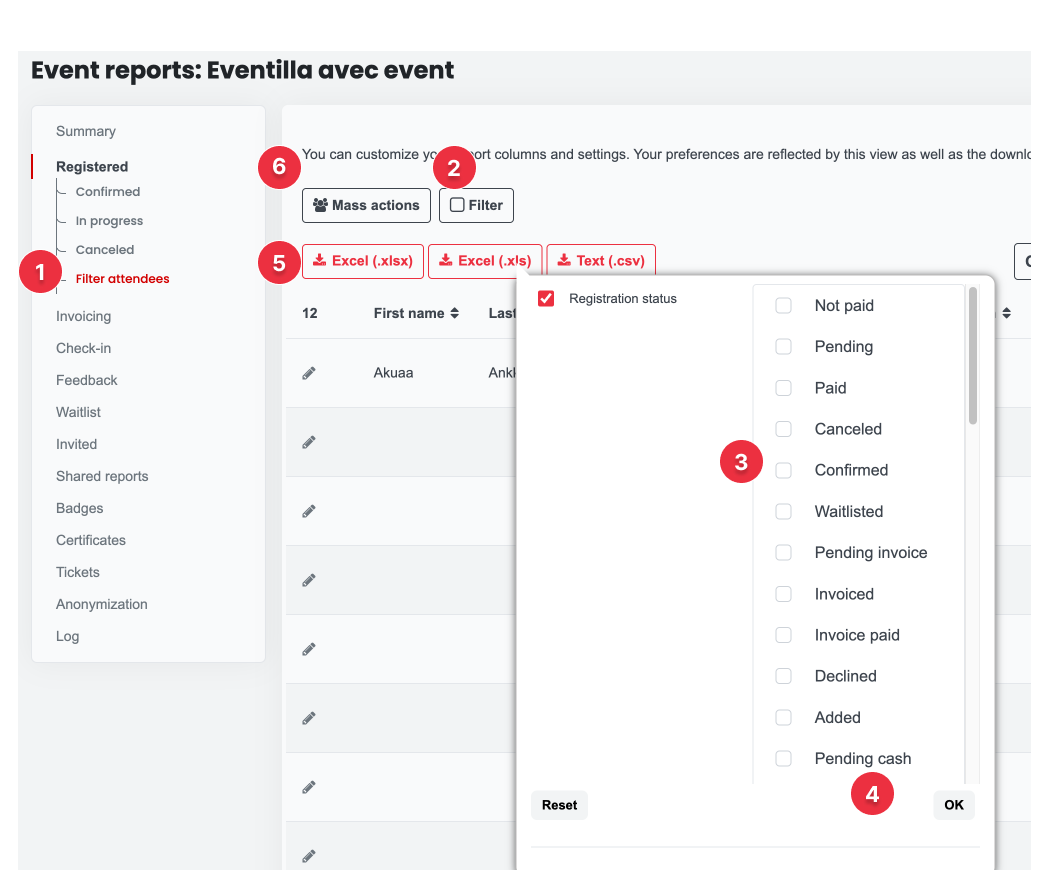Viewport: 1038px width, 870px height.
Task: Select Canceled under Registered
Action: (x=105, y=250)
